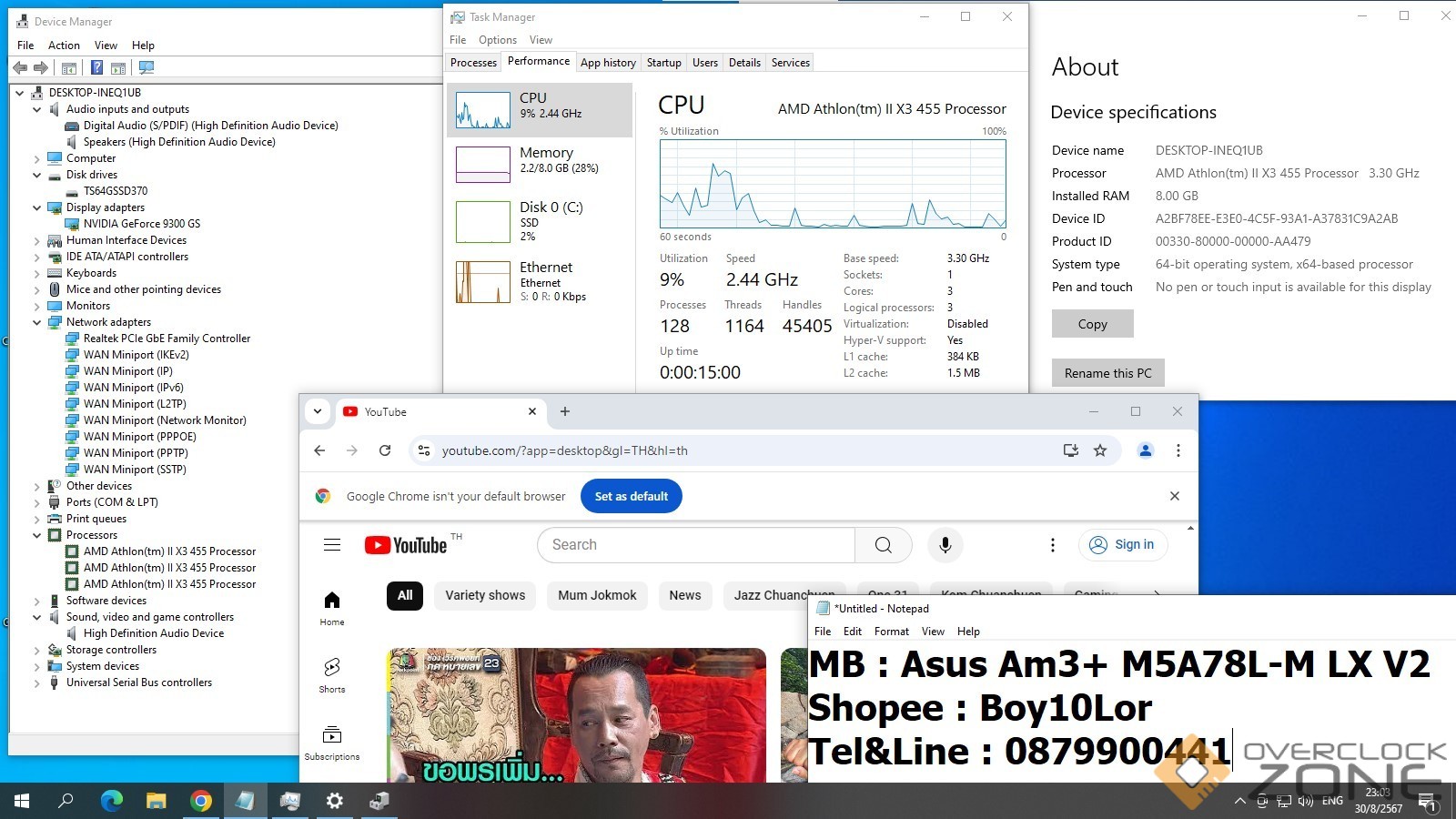This screenshot has width=1456, height=819.
Task: Expand the Keyboards node
Action: tap(36, 273)
